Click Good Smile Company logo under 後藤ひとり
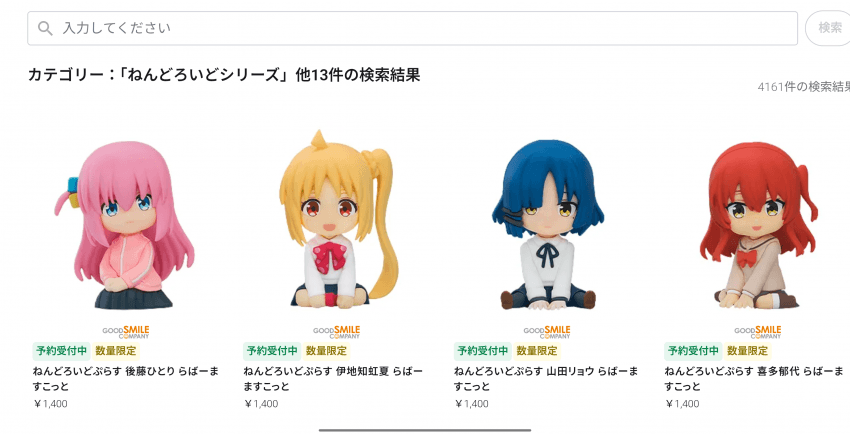Screen dimensions: 850x434 point(126,332)
